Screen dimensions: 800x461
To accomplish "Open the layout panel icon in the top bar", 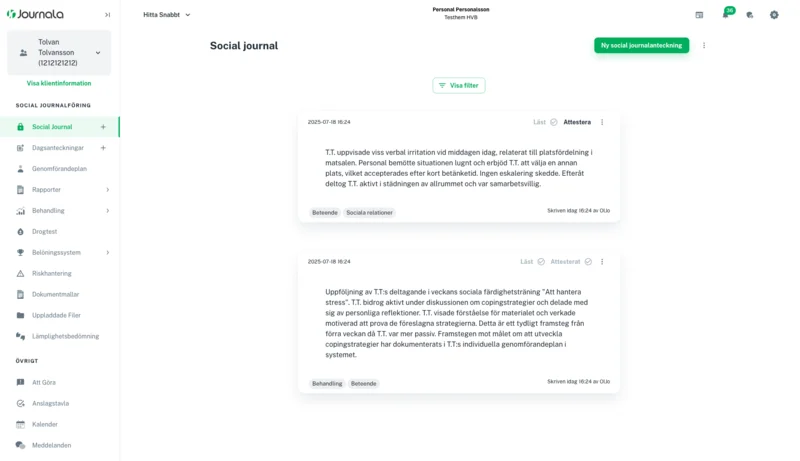I will (x=699, y=15).
